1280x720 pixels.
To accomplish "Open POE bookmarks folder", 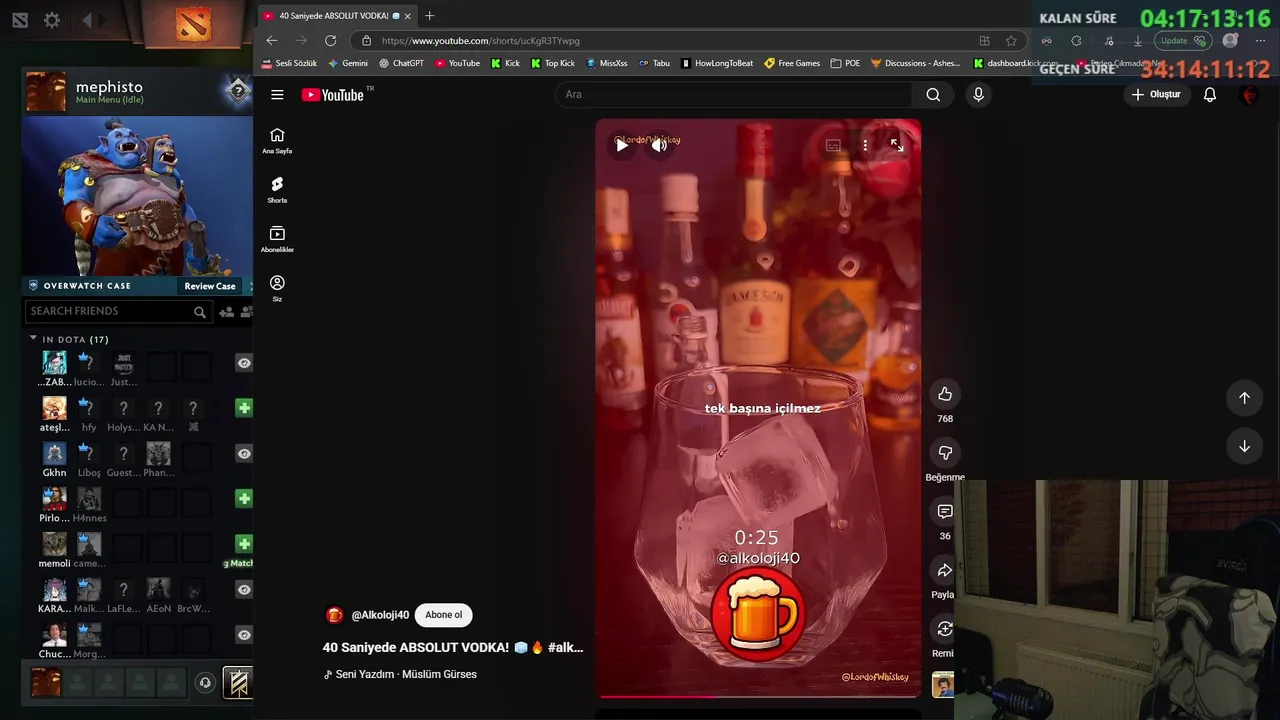I will (845, 63).
